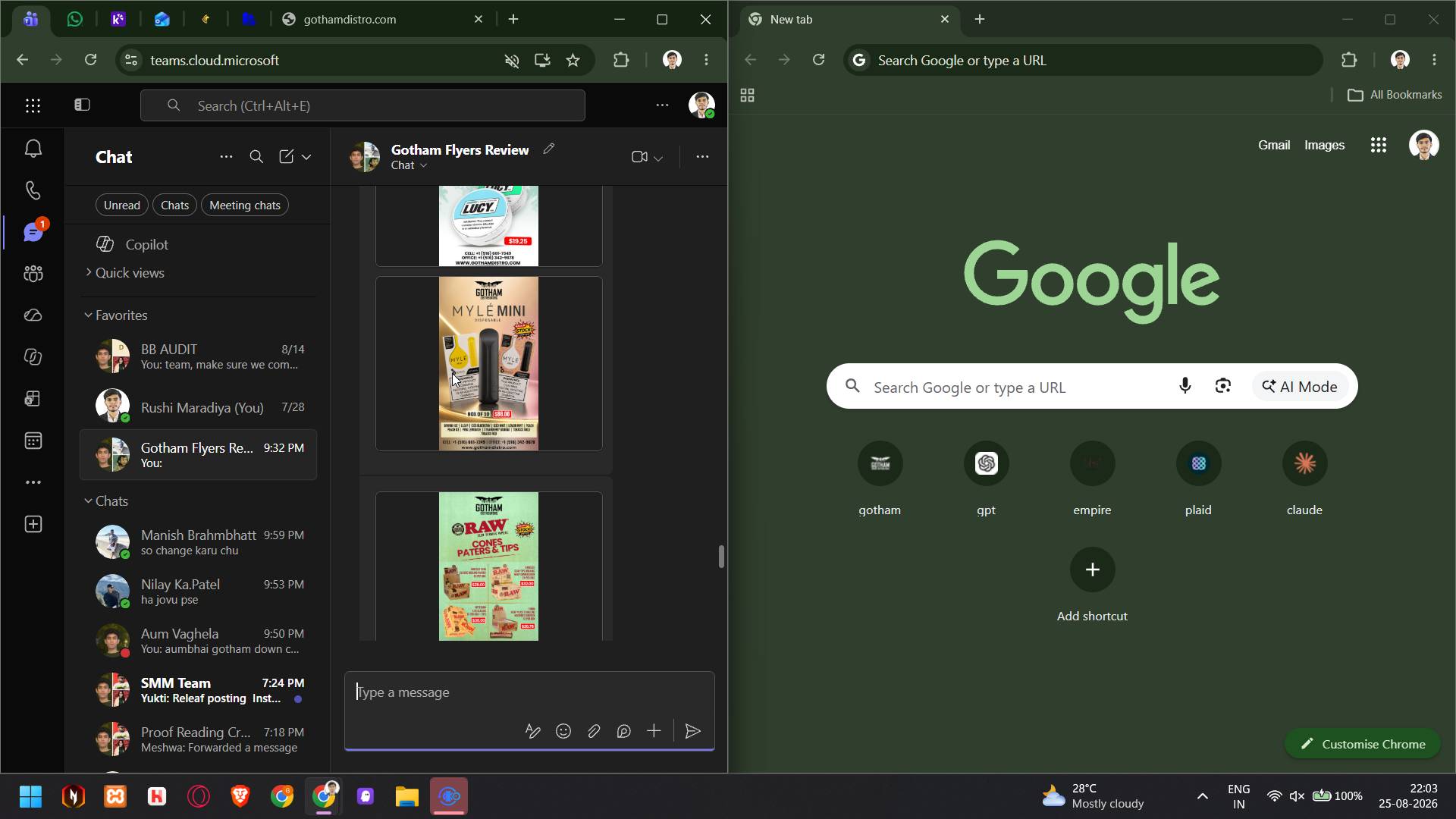
Task: Toggle the Meeting chats filter
Action: pyautogui.click(x=245, y=205)
